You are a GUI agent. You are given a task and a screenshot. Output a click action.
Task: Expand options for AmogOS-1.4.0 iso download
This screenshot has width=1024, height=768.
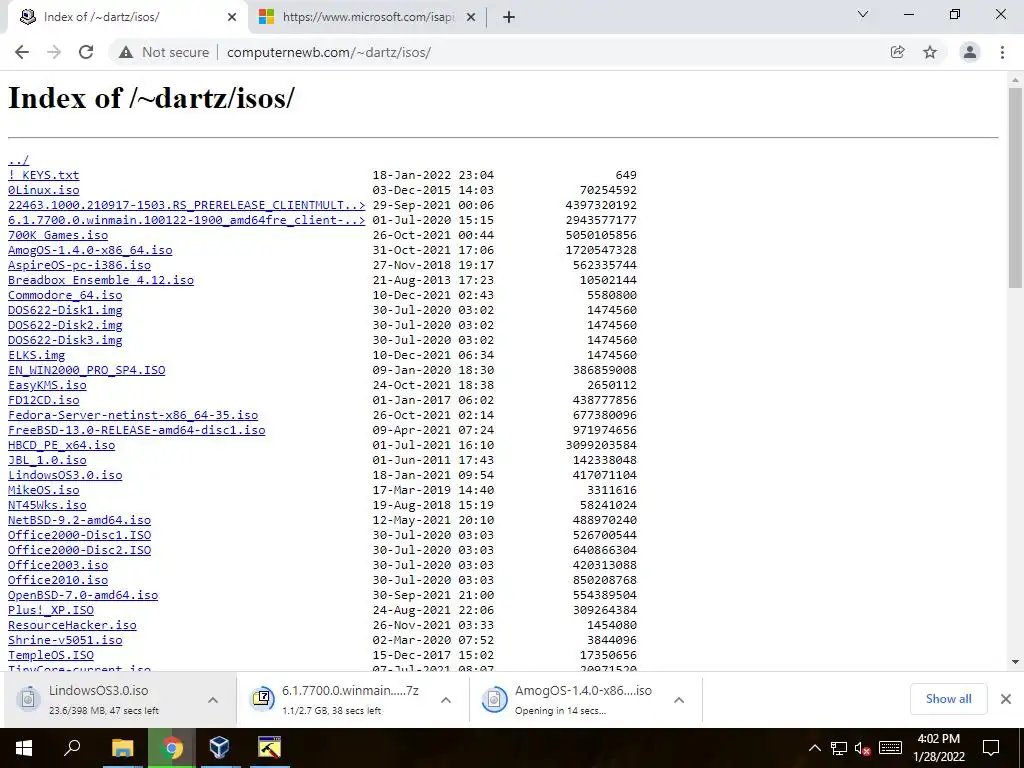[679, 700]
